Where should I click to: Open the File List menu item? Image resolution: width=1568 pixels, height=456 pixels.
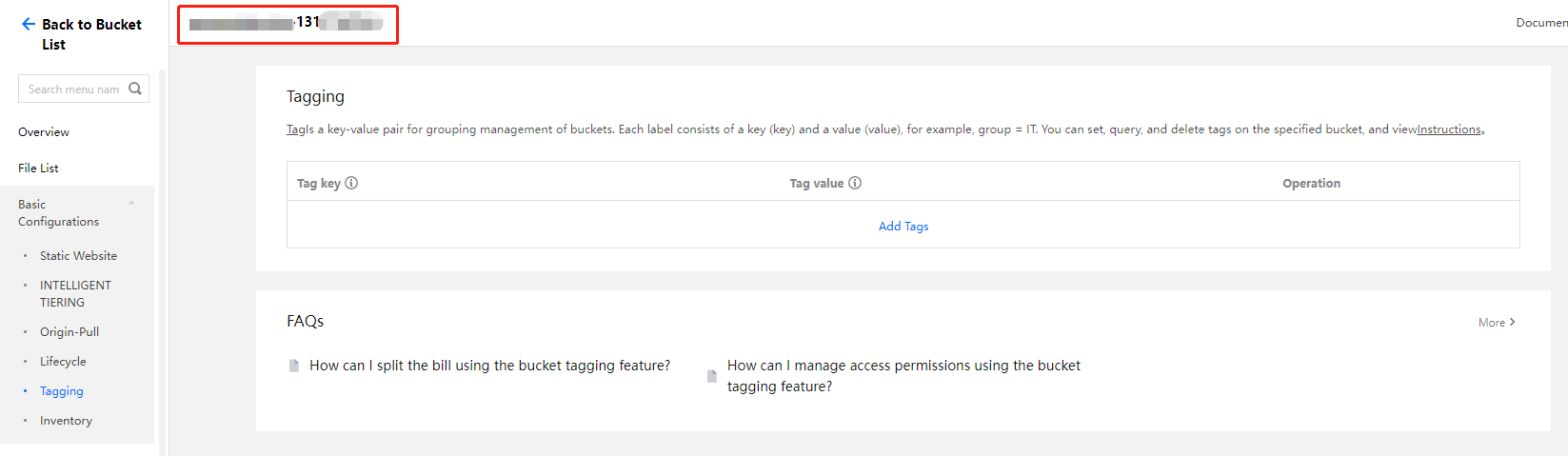click(x=38, y=169)
